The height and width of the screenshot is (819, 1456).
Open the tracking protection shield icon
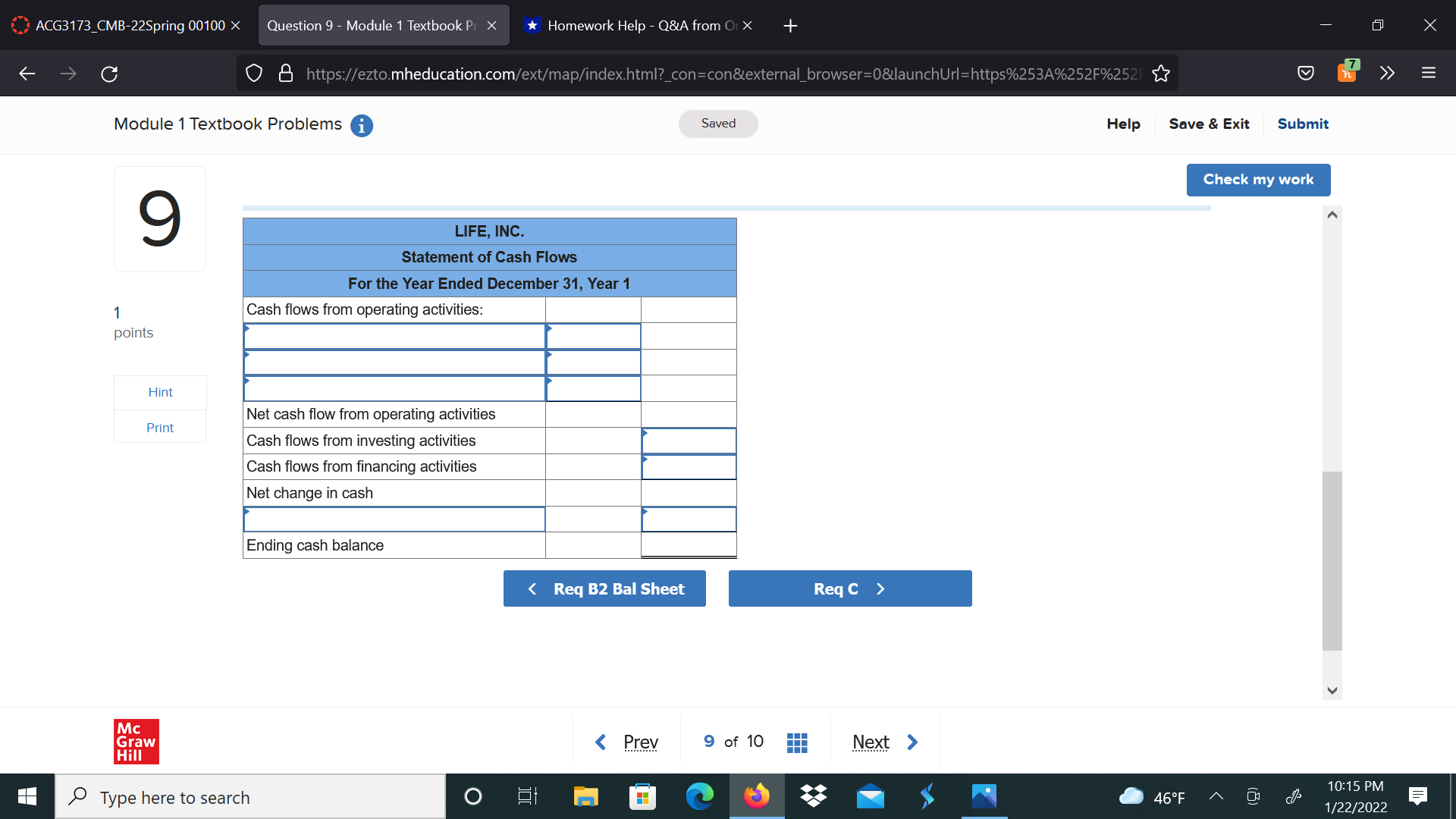coord(253,73)
